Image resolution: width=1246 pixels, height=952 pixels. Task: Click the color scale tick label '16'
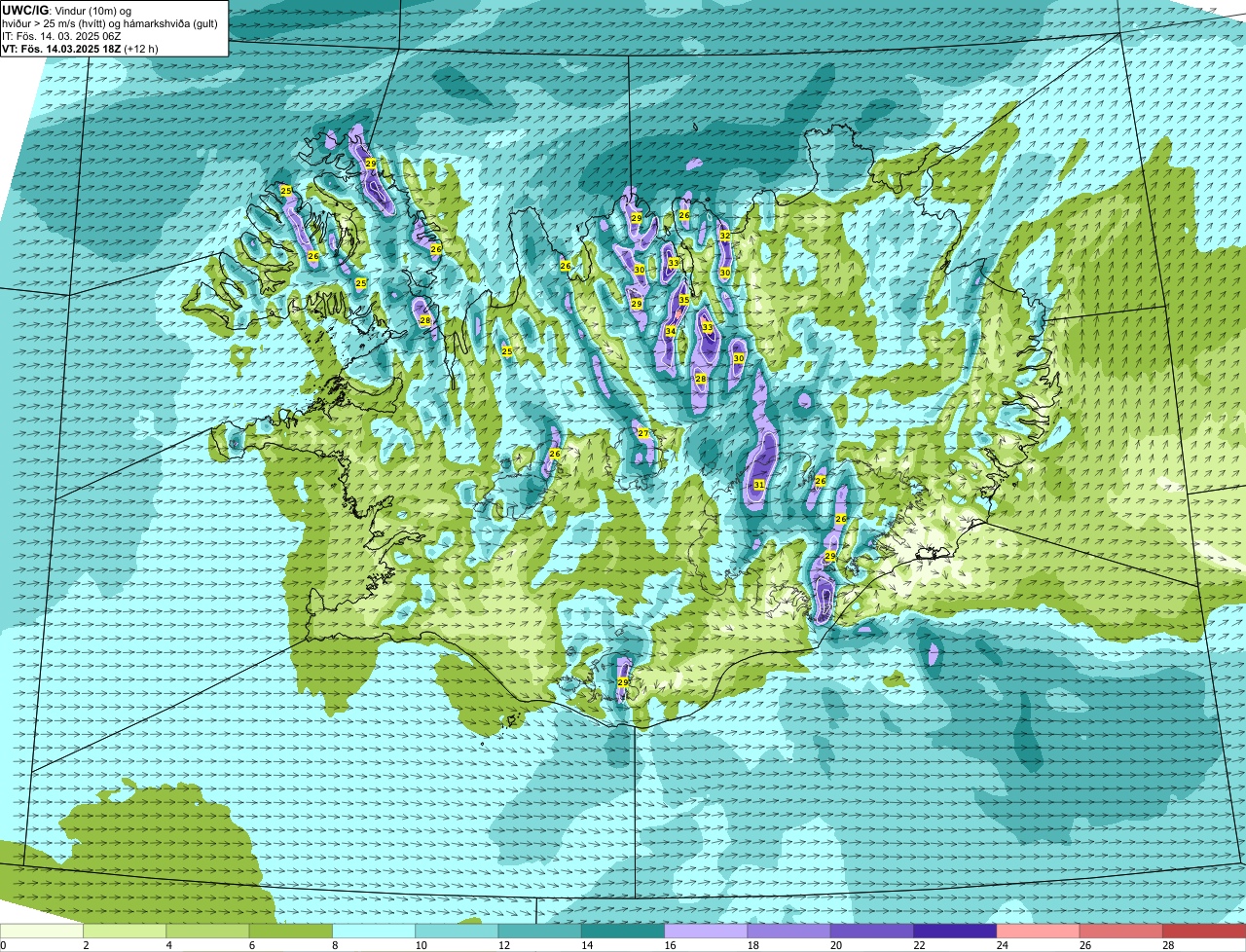[670, 945]
